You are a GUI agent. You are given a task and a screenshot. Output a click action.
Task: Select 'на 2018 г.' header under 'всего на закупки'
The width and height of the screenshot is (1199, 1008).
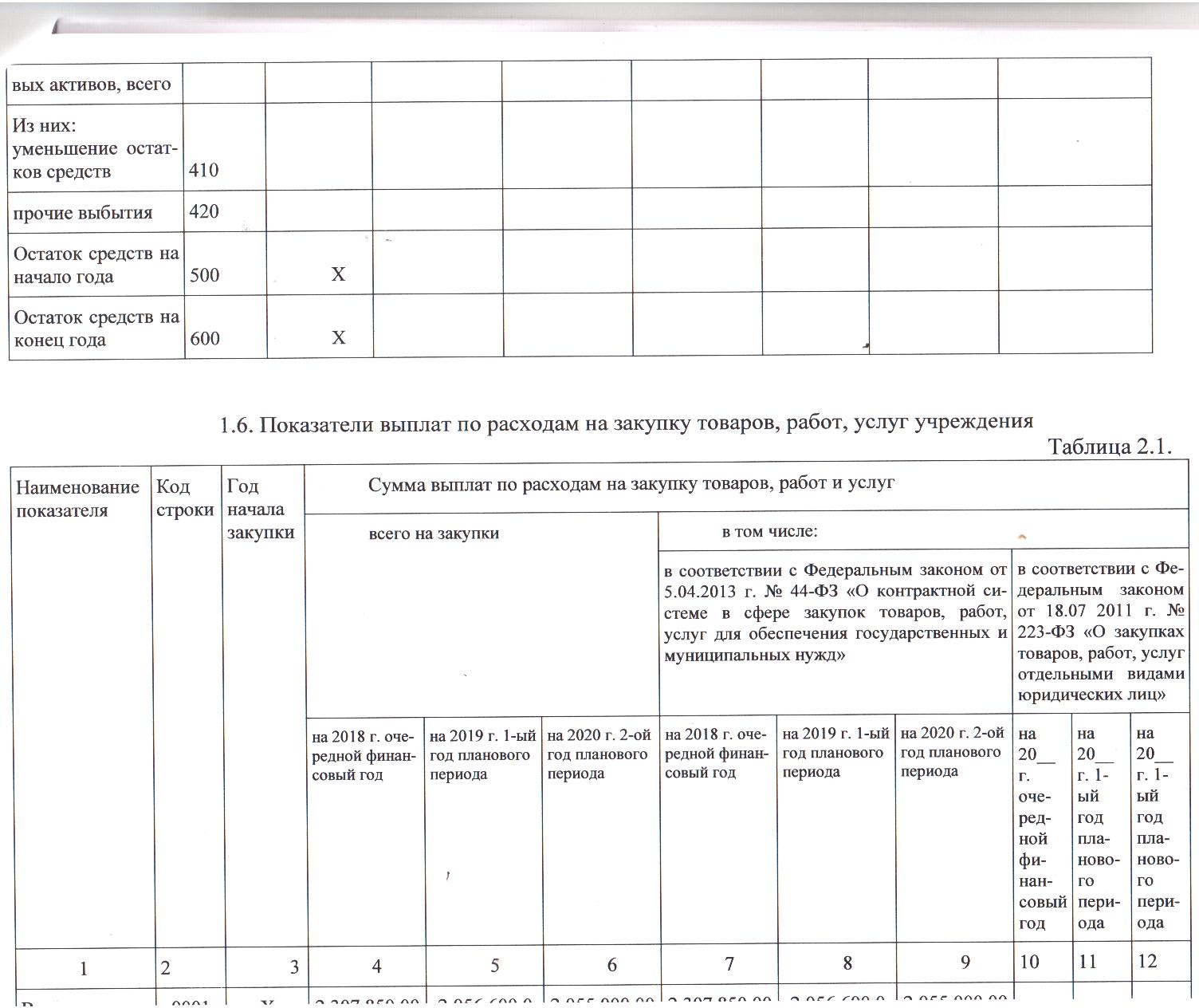[363, 754]
